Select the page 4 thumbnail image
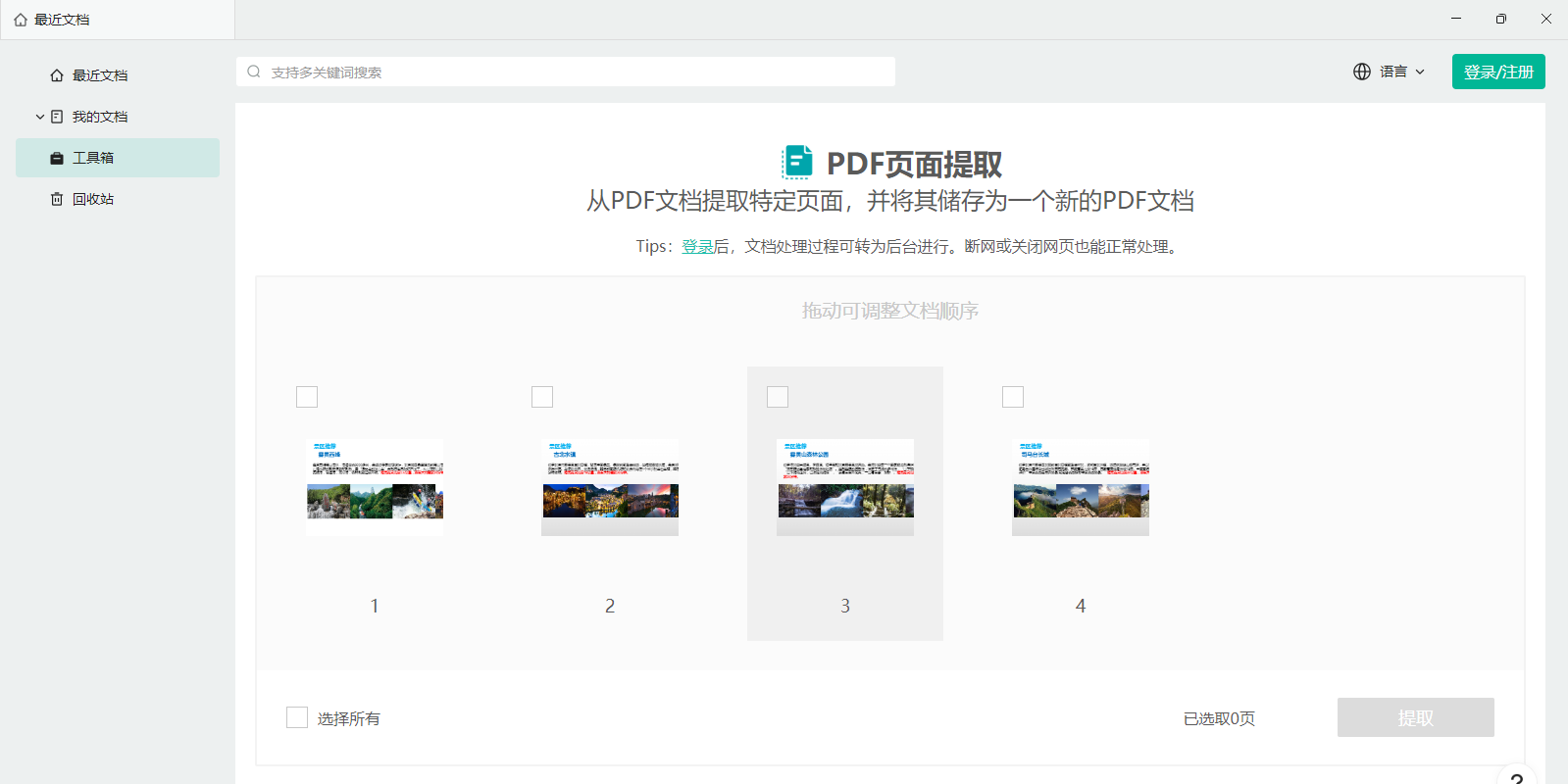 tap(1081, 487)
